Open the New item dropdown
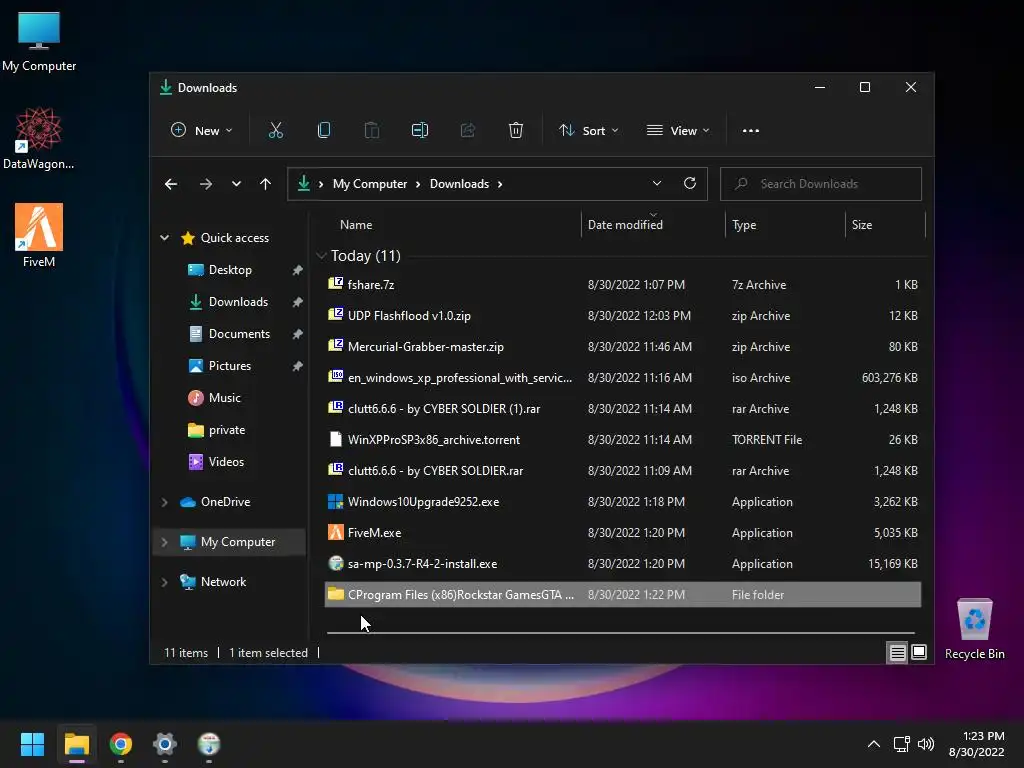Image resolution: width=1024 pixels, height=768 pixels. pyautogui.click(x=201, y=131)
